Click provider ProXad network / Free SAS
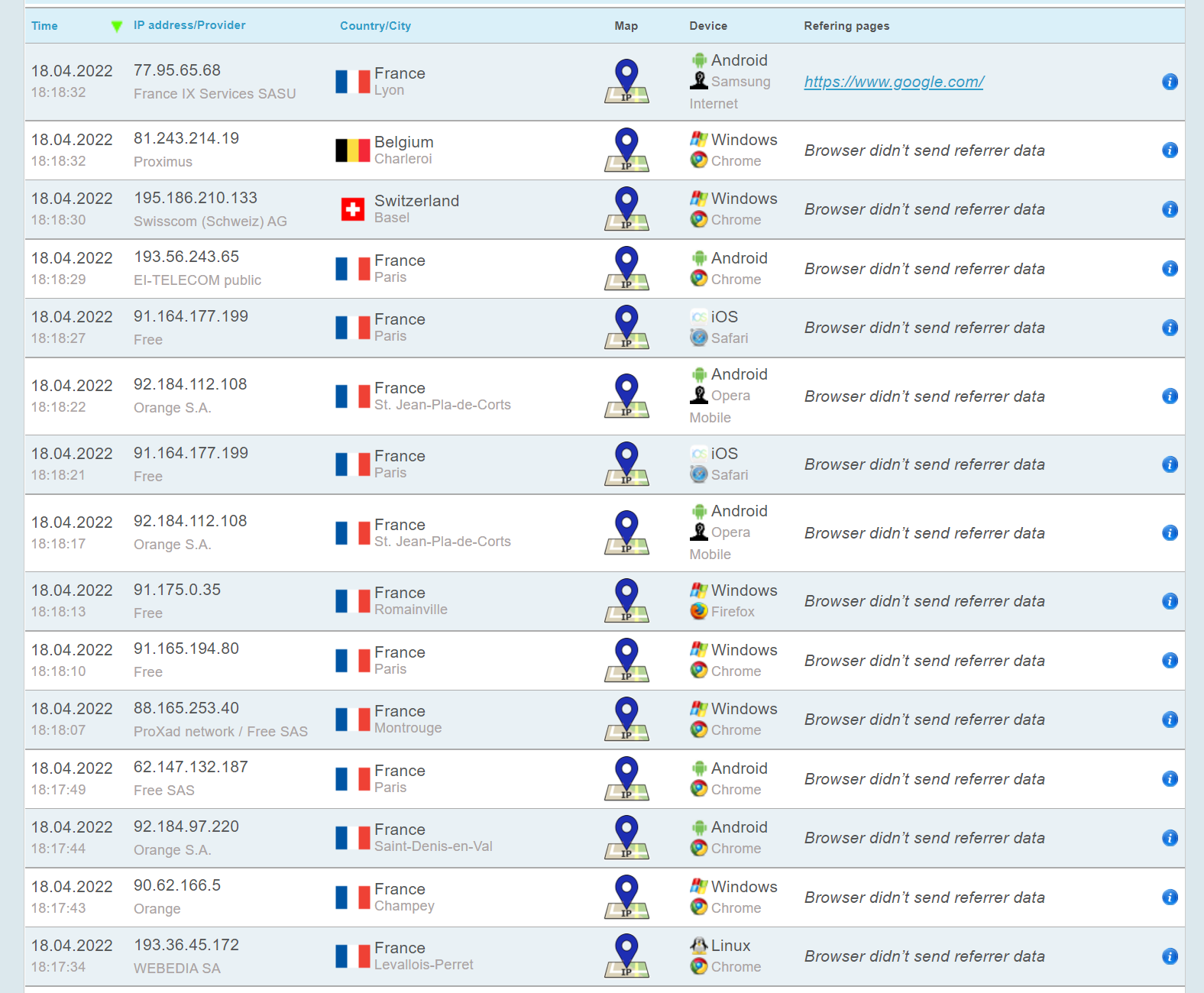 [x=221, y=732]
